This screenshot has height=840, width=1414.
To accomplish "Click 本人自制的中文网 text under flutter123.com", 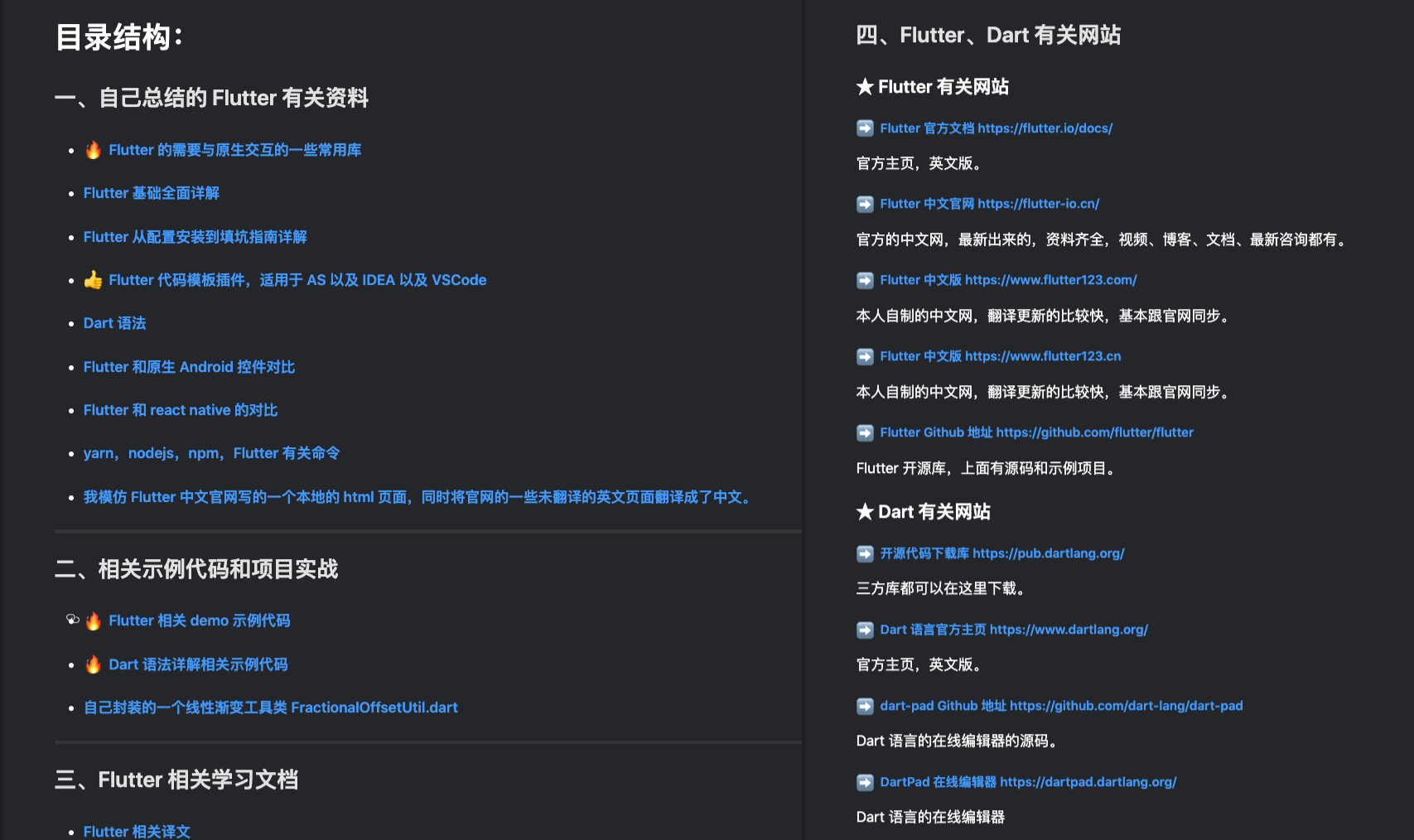I will (x=1045, y=316).
